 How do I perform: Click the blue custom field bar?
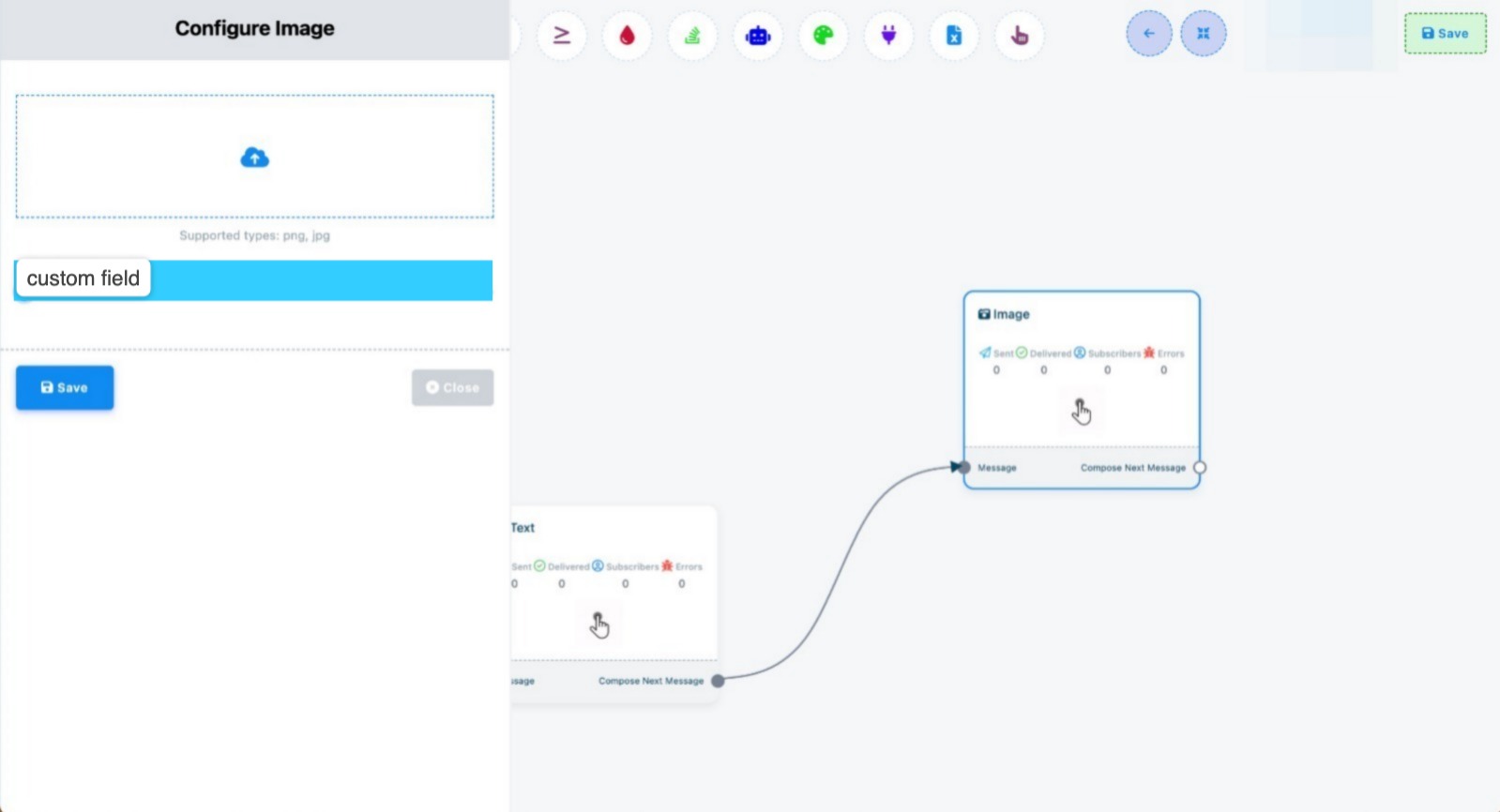(x=319, y=280)
